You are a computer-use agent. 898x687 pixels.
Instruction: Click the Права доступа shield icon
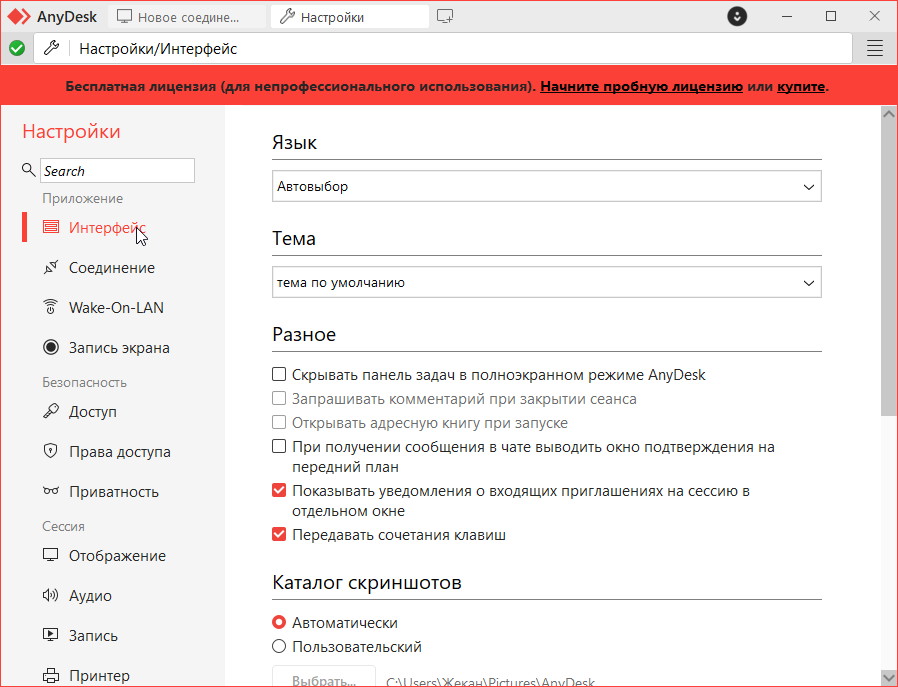[x=51, y=451]
